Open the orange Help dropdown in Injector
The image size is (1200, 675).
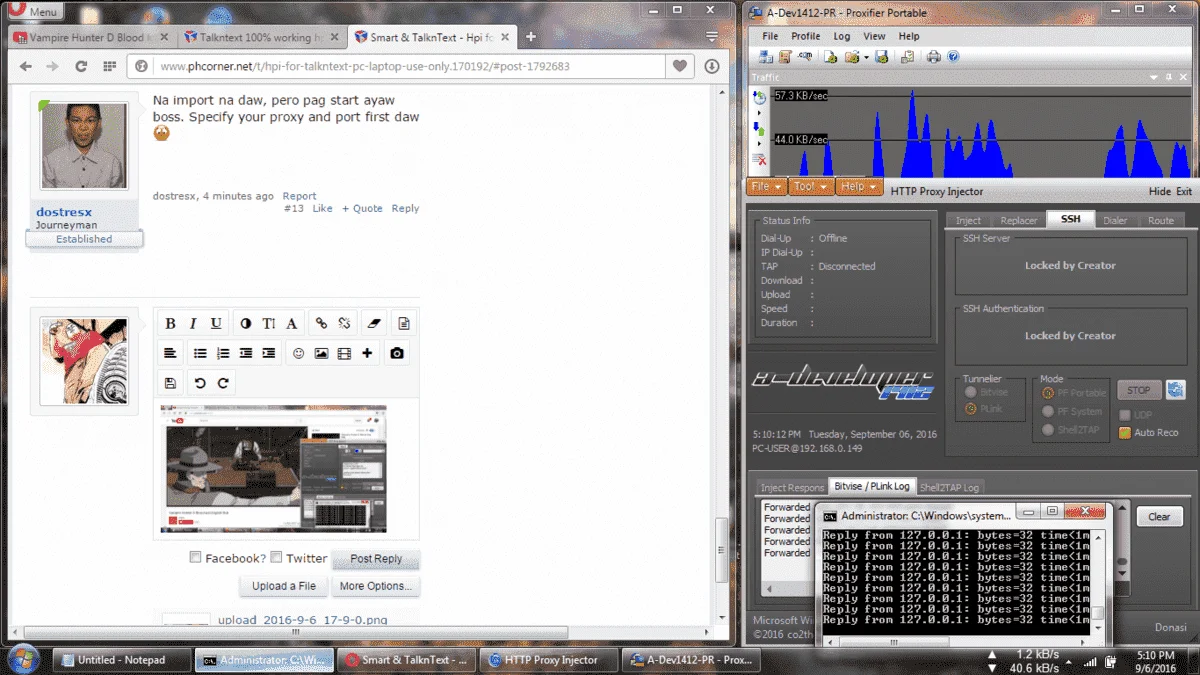click(x=859, y=187)
